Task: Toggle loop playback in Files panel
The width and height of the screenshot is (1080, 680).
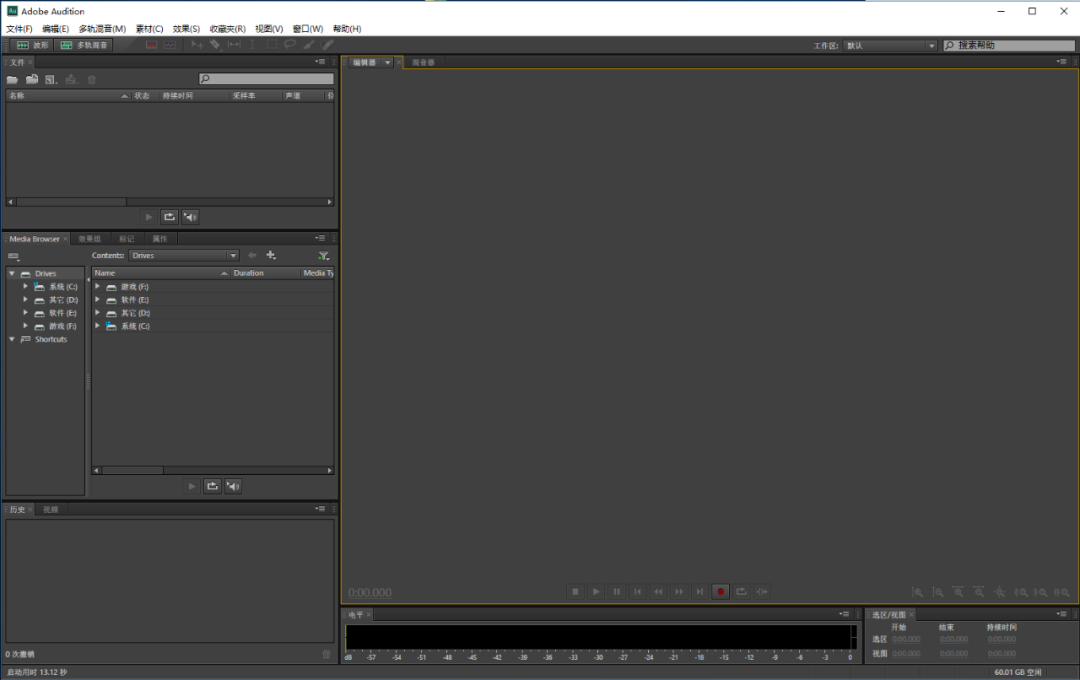Action: [169, 217]
